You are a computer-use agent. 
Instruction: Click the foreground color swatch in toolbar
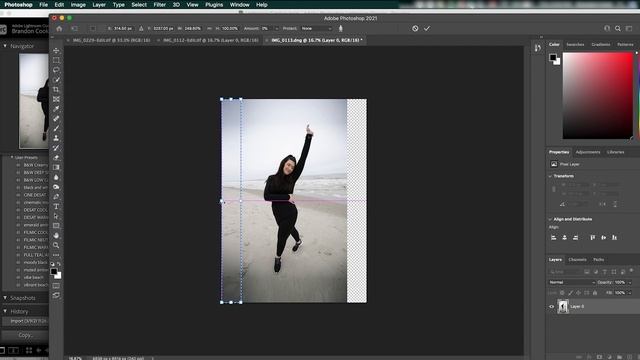coord(53,271)
